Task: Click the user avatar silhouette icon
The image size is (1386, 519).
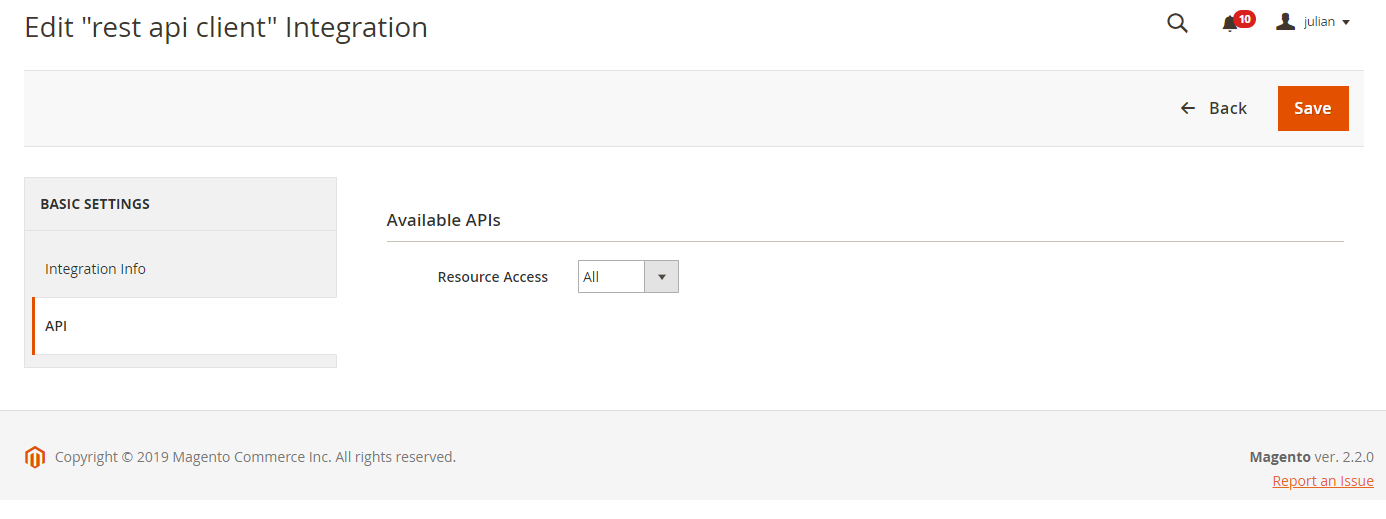Action: click(1286, 22)
